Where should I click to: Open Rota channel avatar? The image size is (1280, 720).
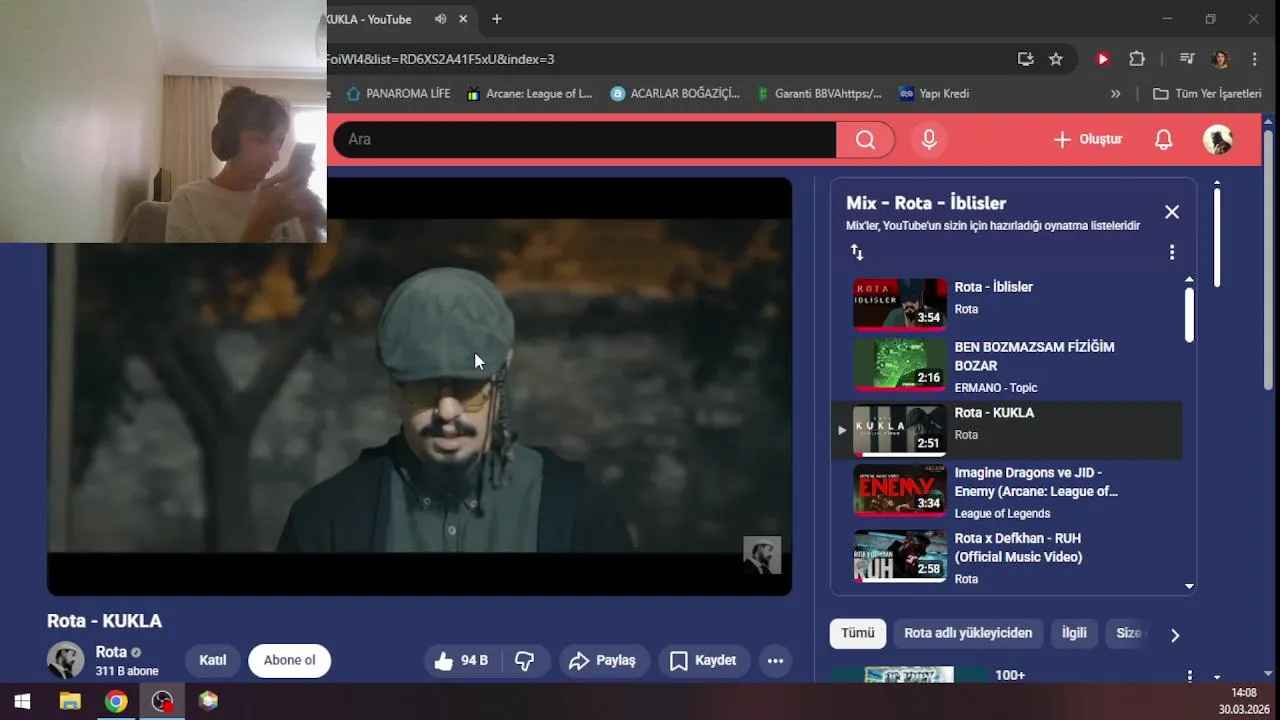66,661
